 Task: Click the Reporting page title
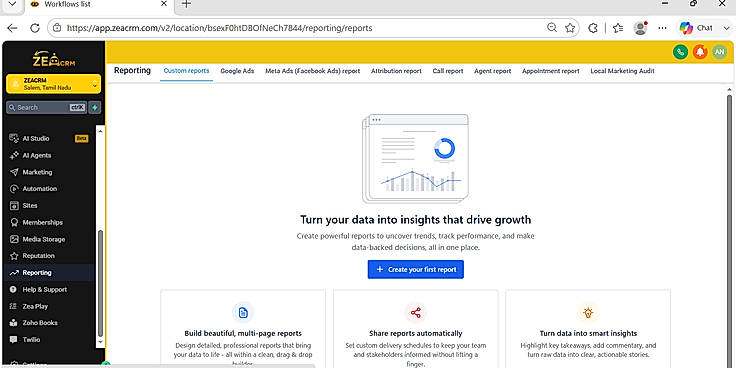(x=132, y=70)
